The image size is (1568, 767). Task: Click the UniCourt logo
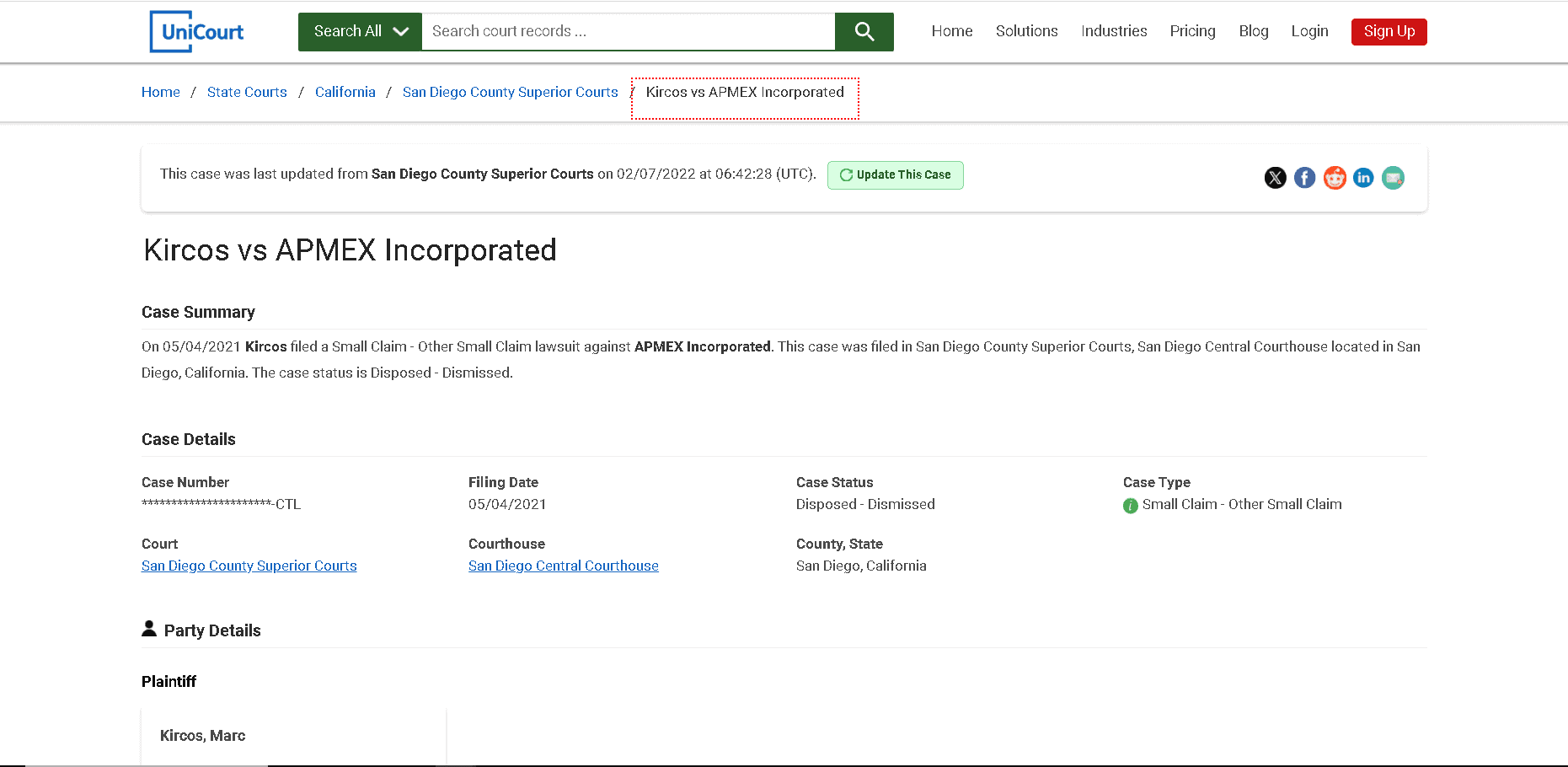[197, 32]
